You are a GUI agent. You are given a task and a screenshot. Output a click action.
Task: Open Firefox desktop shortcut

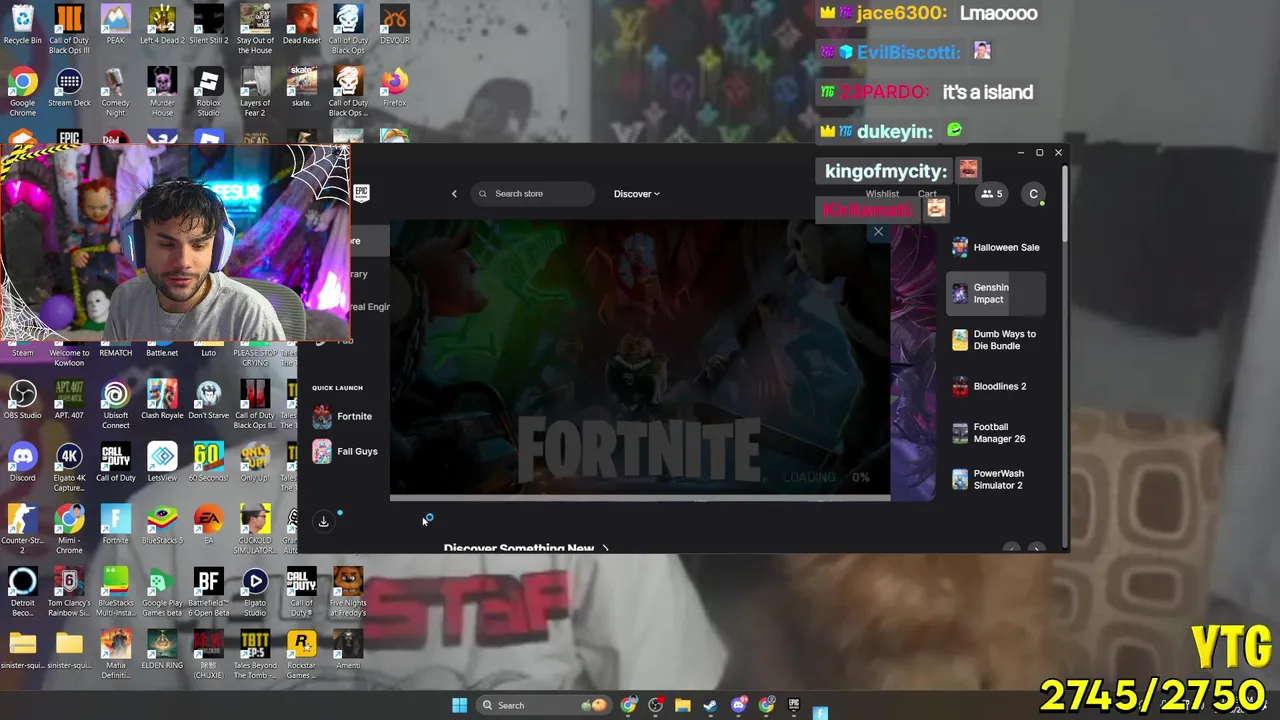(395, 87)
